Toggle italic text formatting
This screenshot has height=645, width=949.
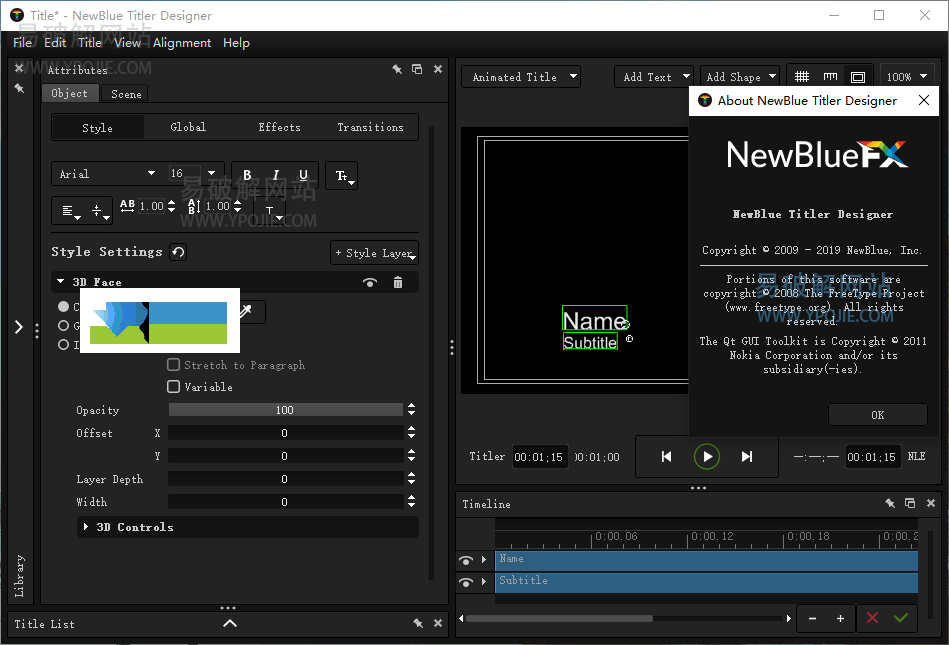click(275, 175)
